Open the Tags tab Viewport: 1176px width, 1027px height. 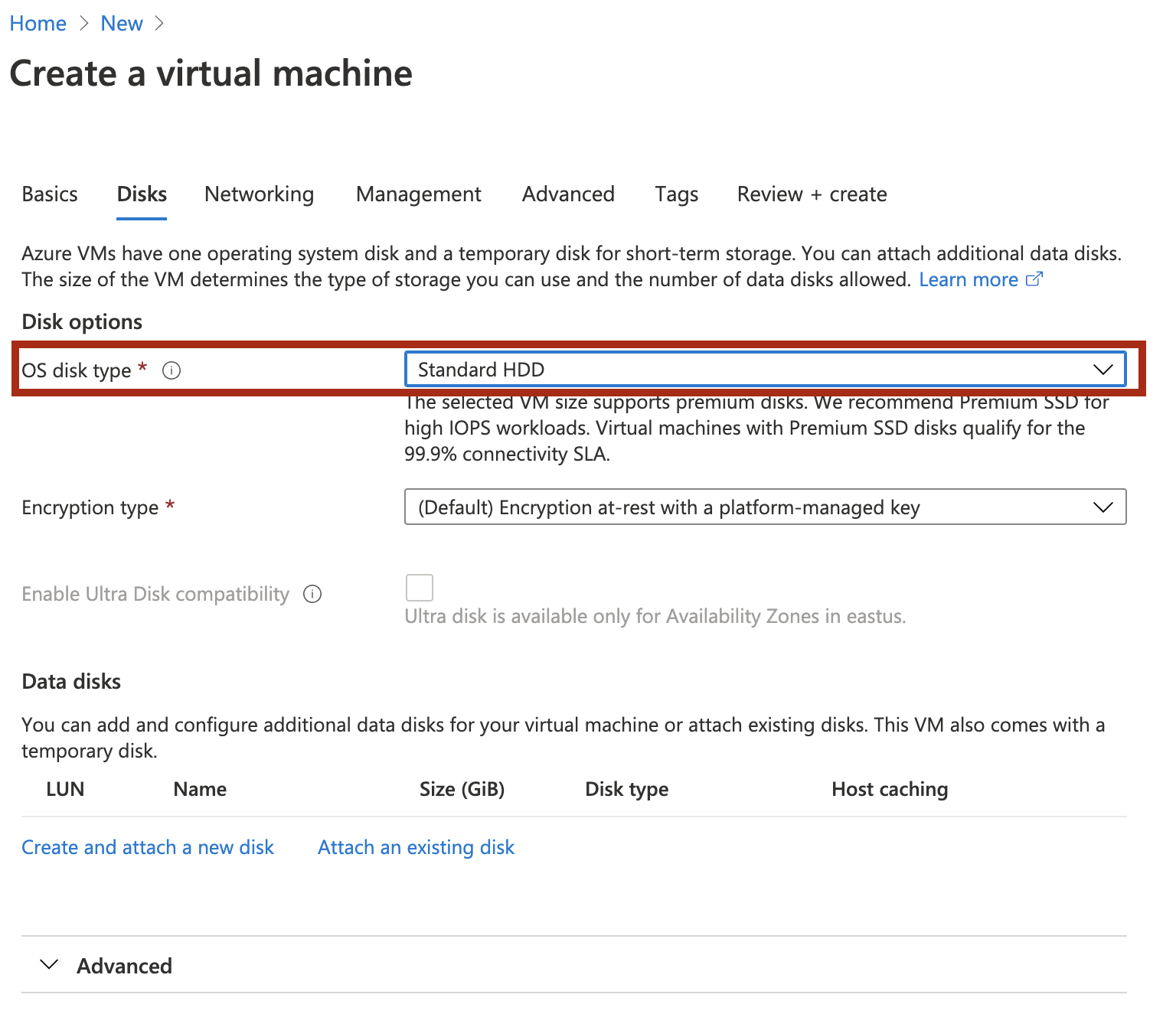point(677,194)
